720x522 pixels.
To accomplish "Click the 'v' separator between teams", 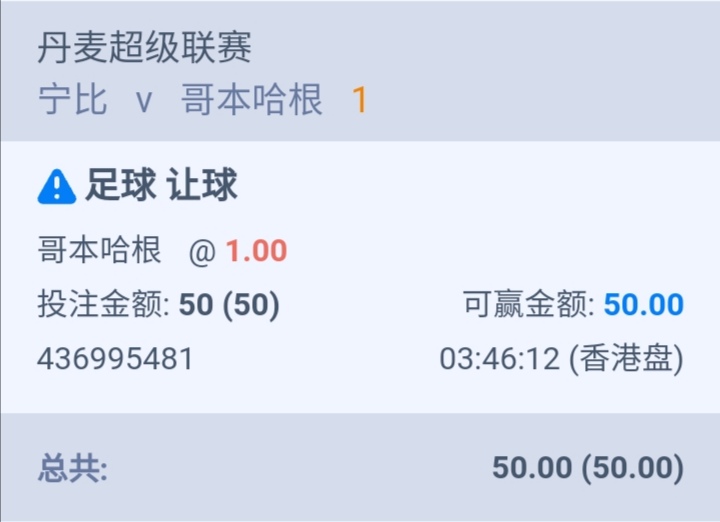I will click(144, 101).
